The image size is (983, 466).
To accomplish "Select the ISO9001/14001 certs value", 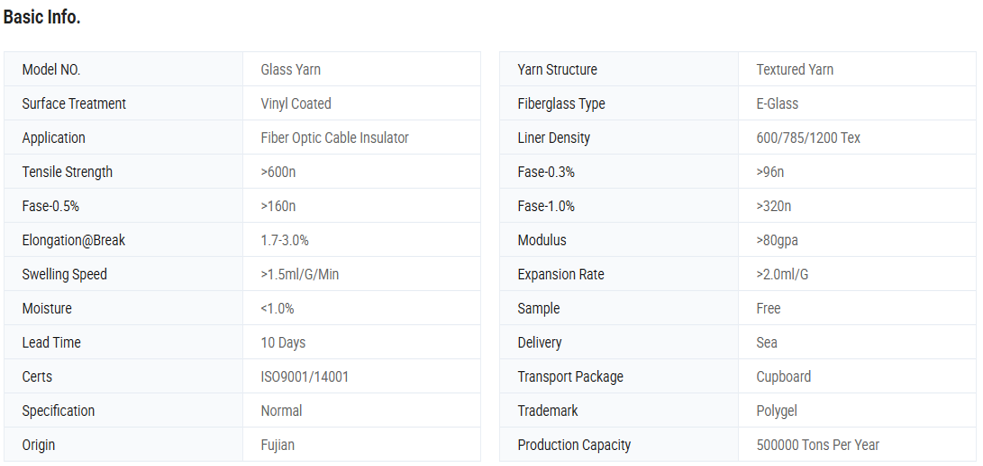I will coord(304,376).
